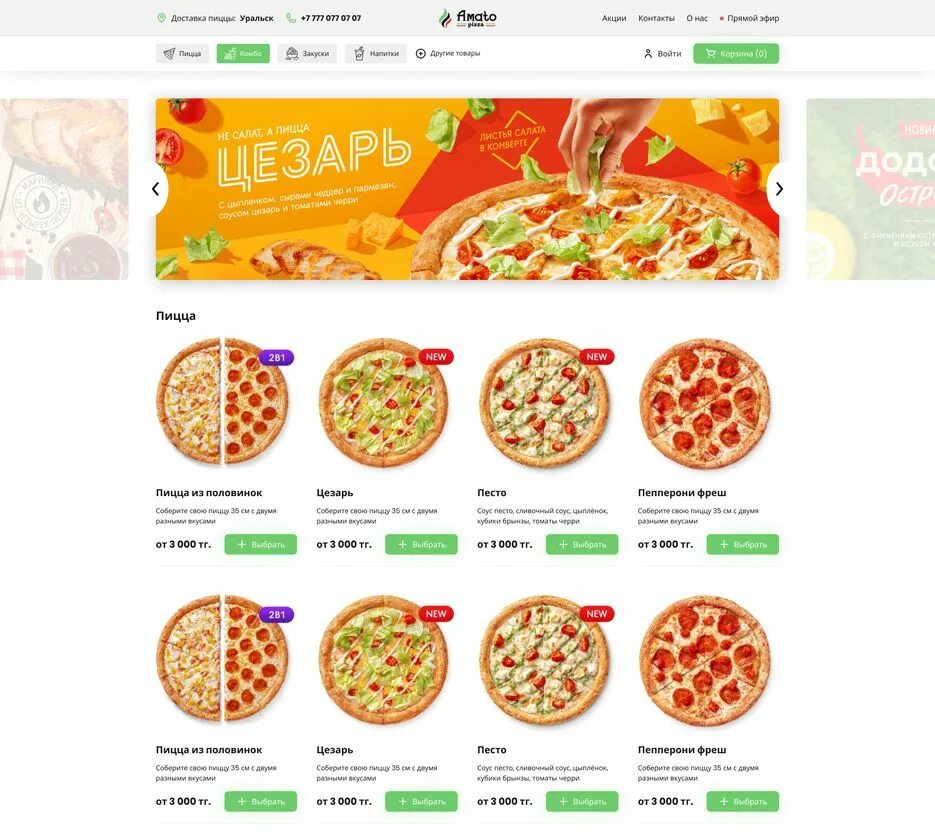Select the Комбо category tab

click(x=243, y=54)
